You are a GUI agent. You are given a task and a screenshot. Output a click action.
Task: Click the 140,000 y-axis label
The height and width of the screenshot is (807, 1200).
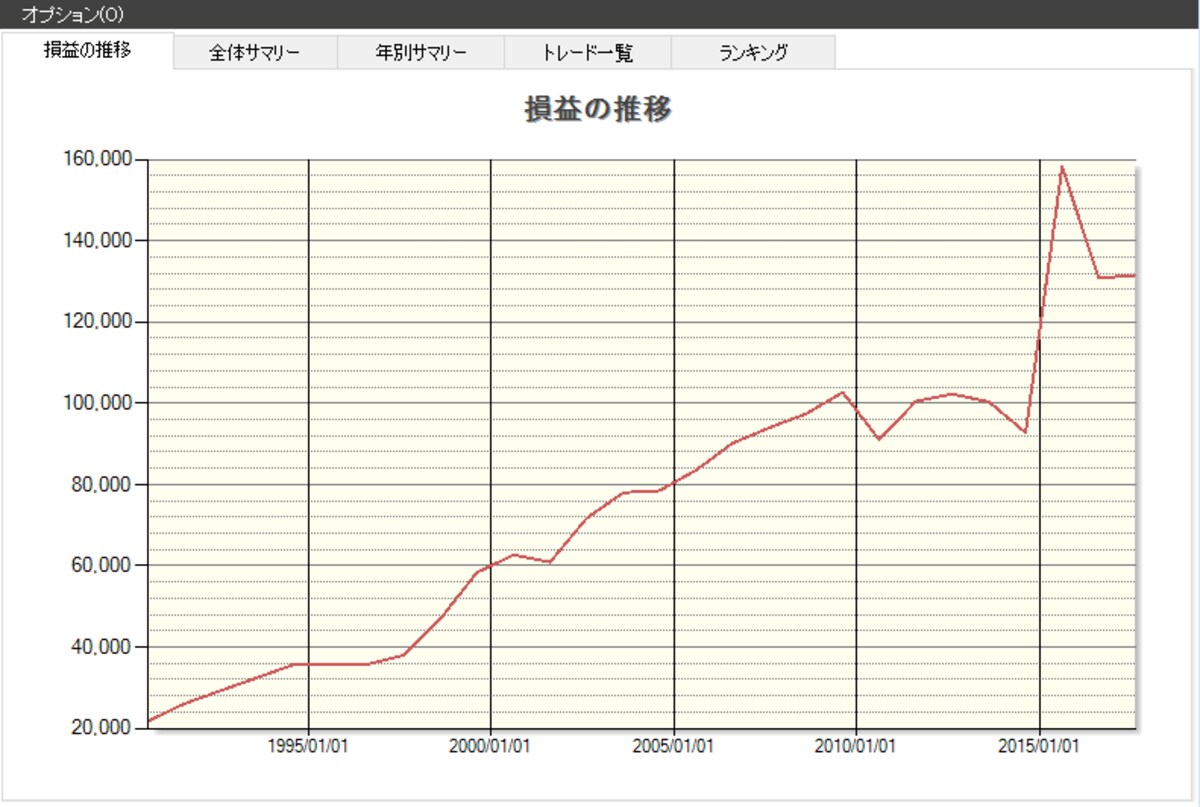99,241
